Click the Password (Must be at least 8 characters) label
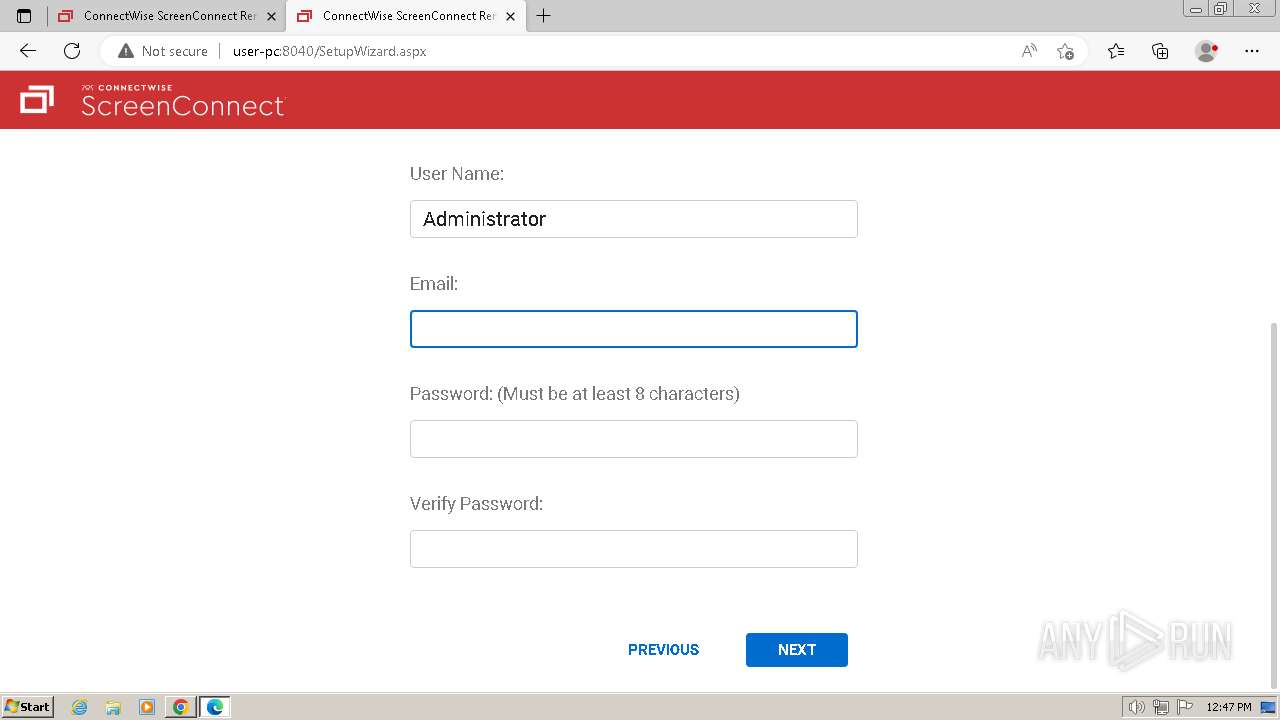Viewport: 1280px width, 720px height. point(575,394)
